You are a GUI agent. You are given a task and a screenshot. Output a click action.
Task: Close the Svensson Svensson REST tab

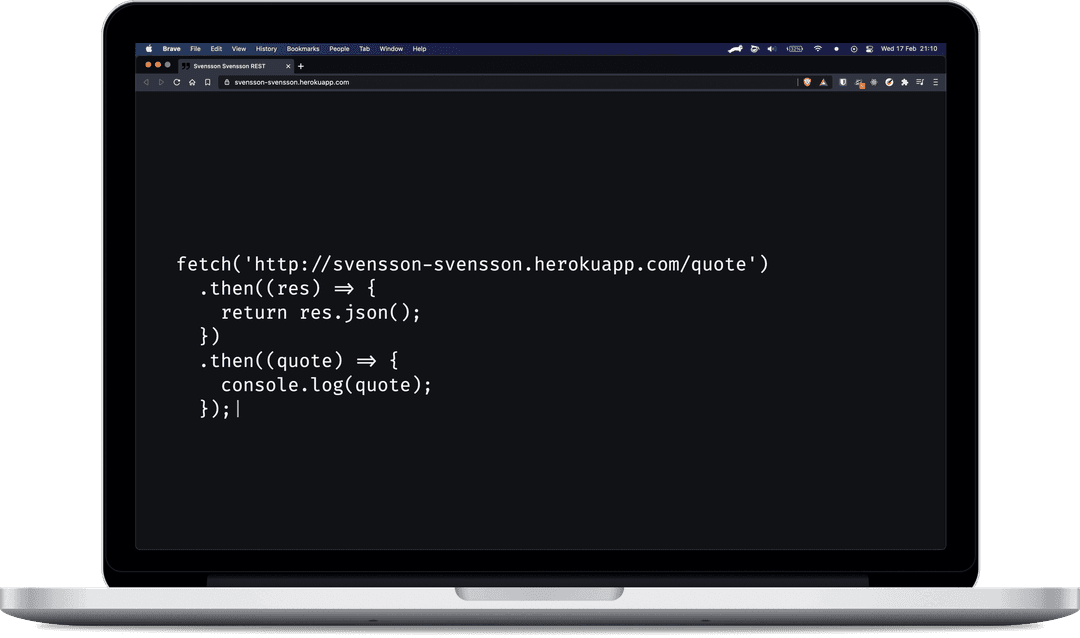point(288,66)
